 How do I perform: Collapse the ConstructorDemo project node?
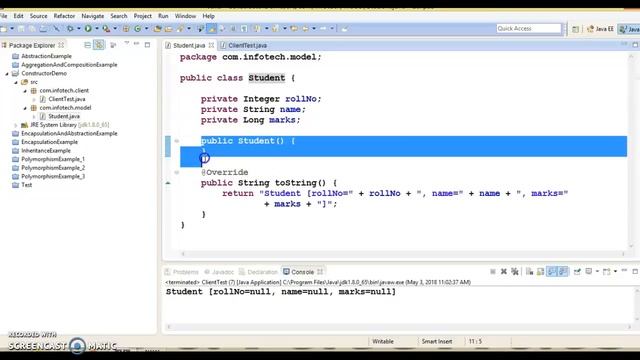(x=7, y=74)
